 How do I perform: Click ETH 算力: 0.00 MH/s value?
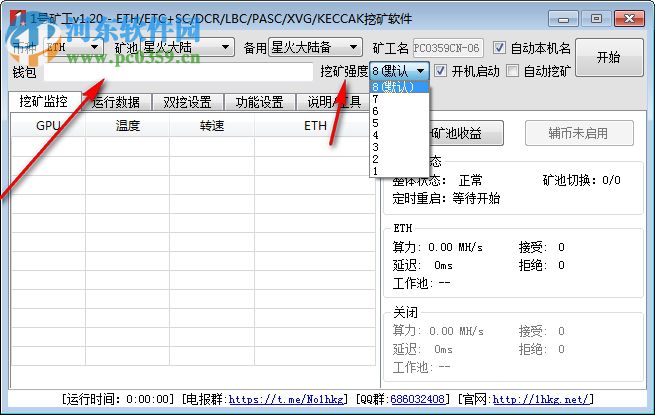pos(437,247)
